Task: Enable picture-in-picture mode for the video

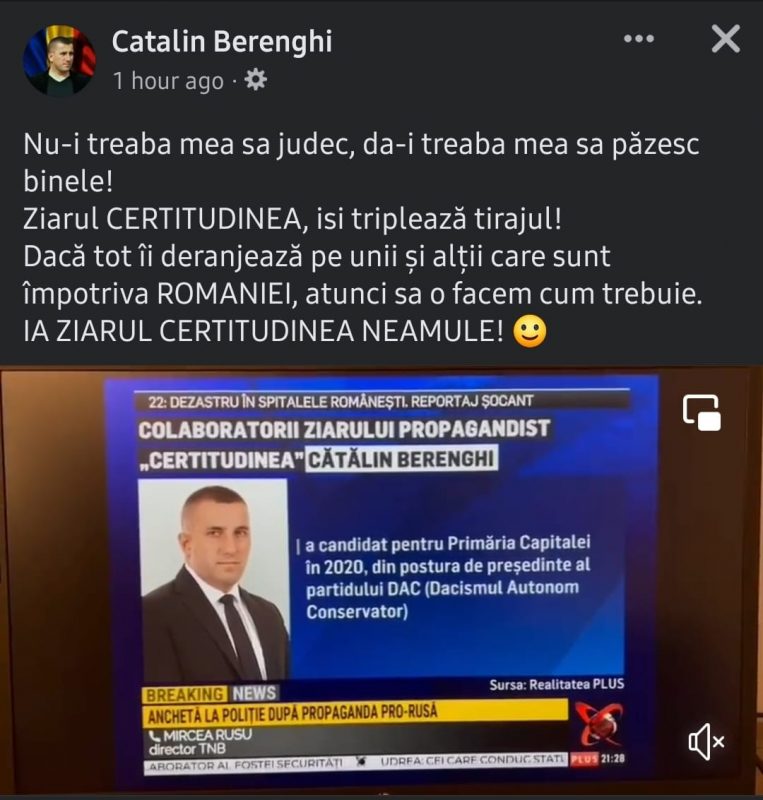Action: [x=702, y=412]
